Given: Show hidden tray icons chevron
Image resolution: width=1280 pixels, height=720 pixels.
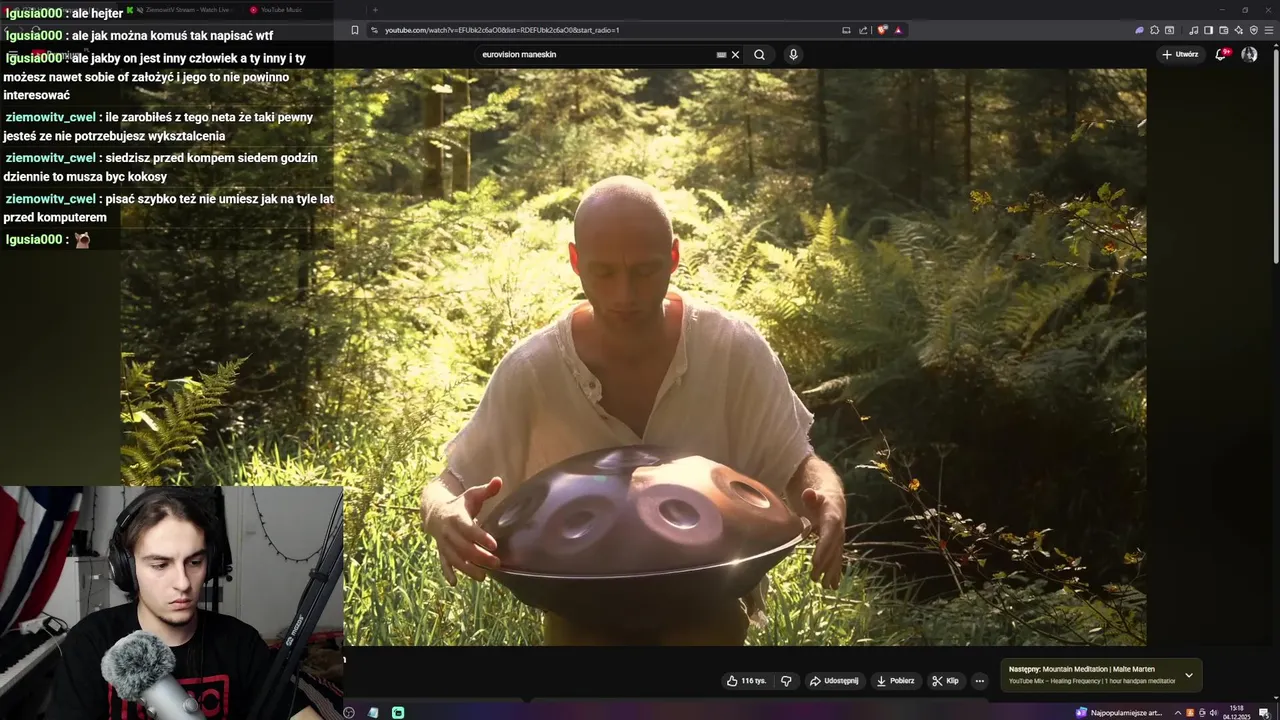Looking at the screenshot, I should [1177, 713].
